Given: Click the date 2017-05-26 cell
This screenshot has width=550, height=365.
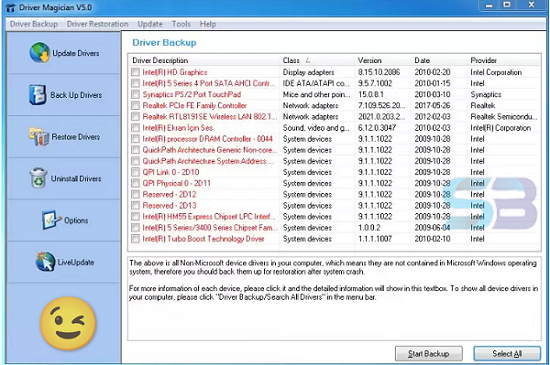Looking at the screenshot, I should coord(432,106).
